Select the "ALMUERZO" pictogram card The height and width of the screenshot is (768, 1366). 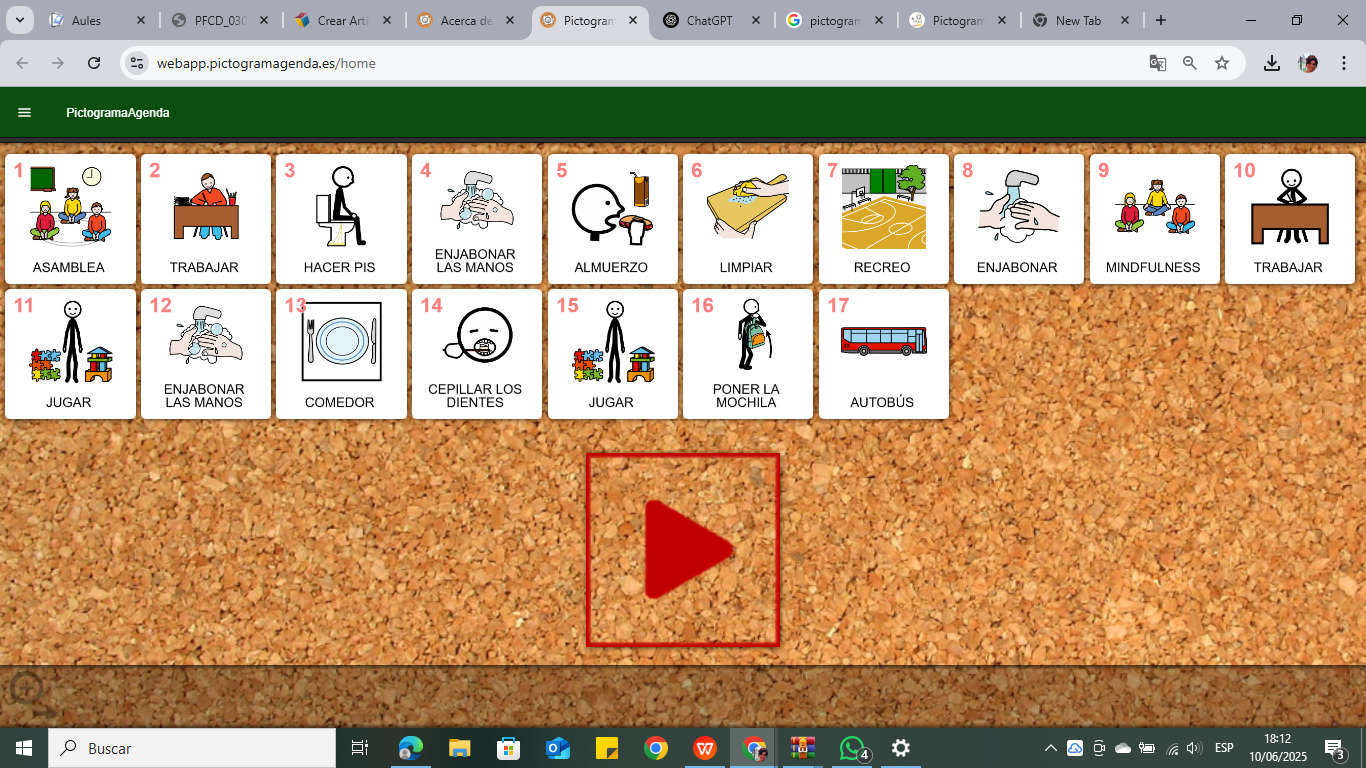coord(612,219)
